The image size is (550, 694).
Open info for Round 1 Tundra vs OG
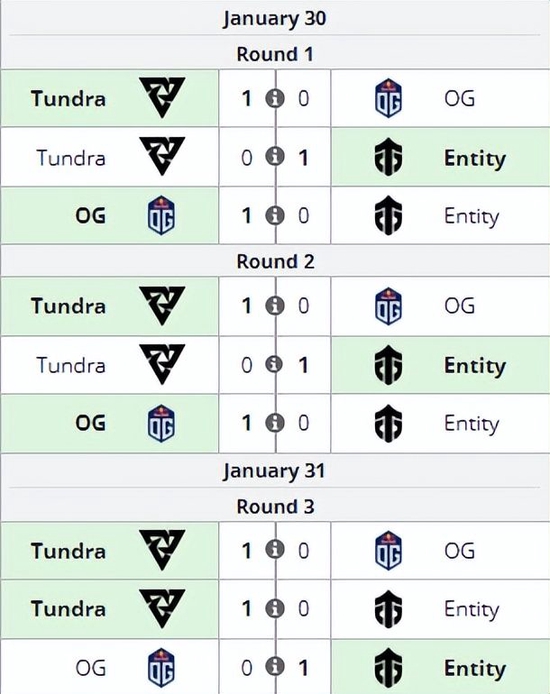275,98
